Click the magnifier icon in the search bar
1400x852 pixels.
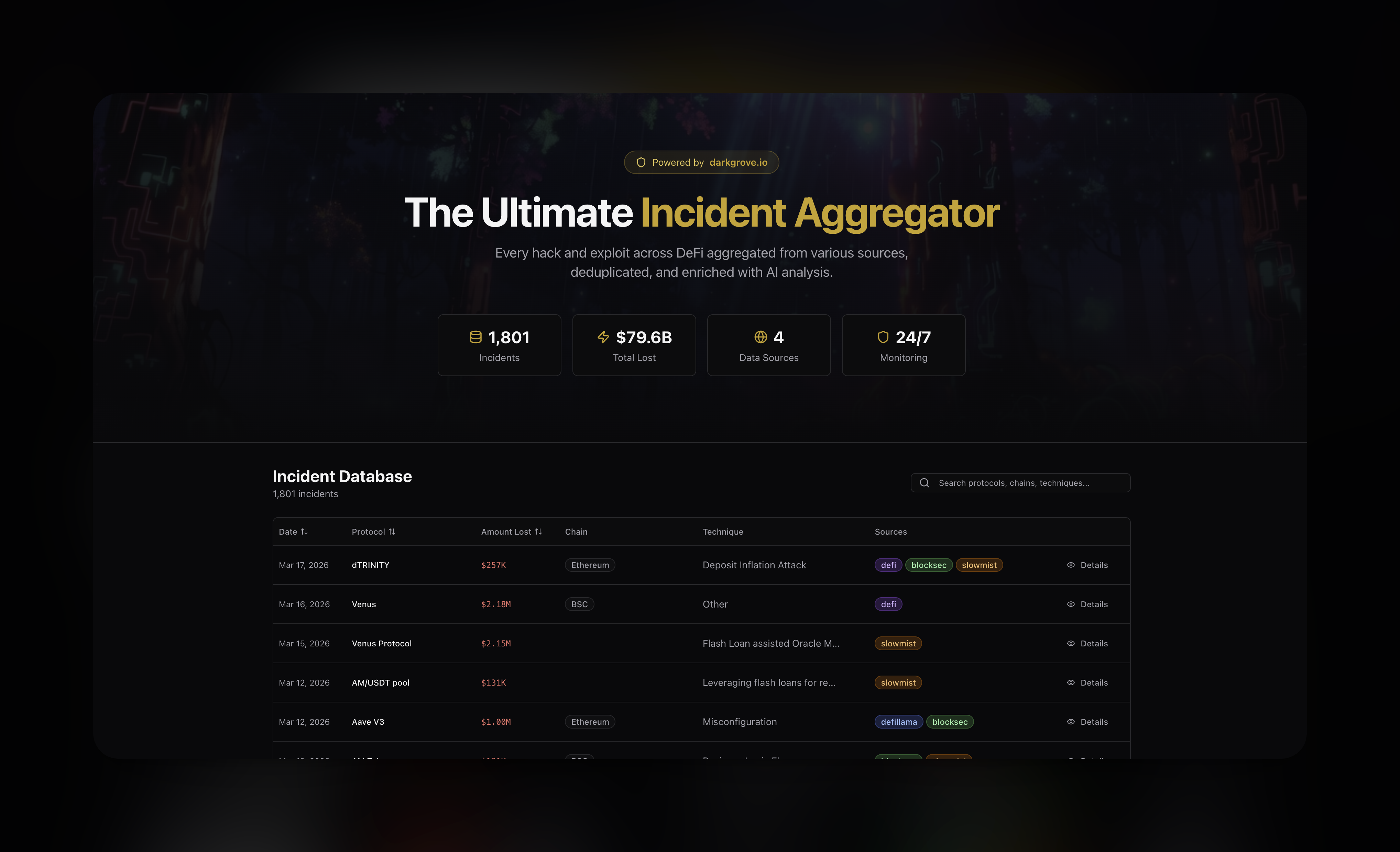[925, 482]
